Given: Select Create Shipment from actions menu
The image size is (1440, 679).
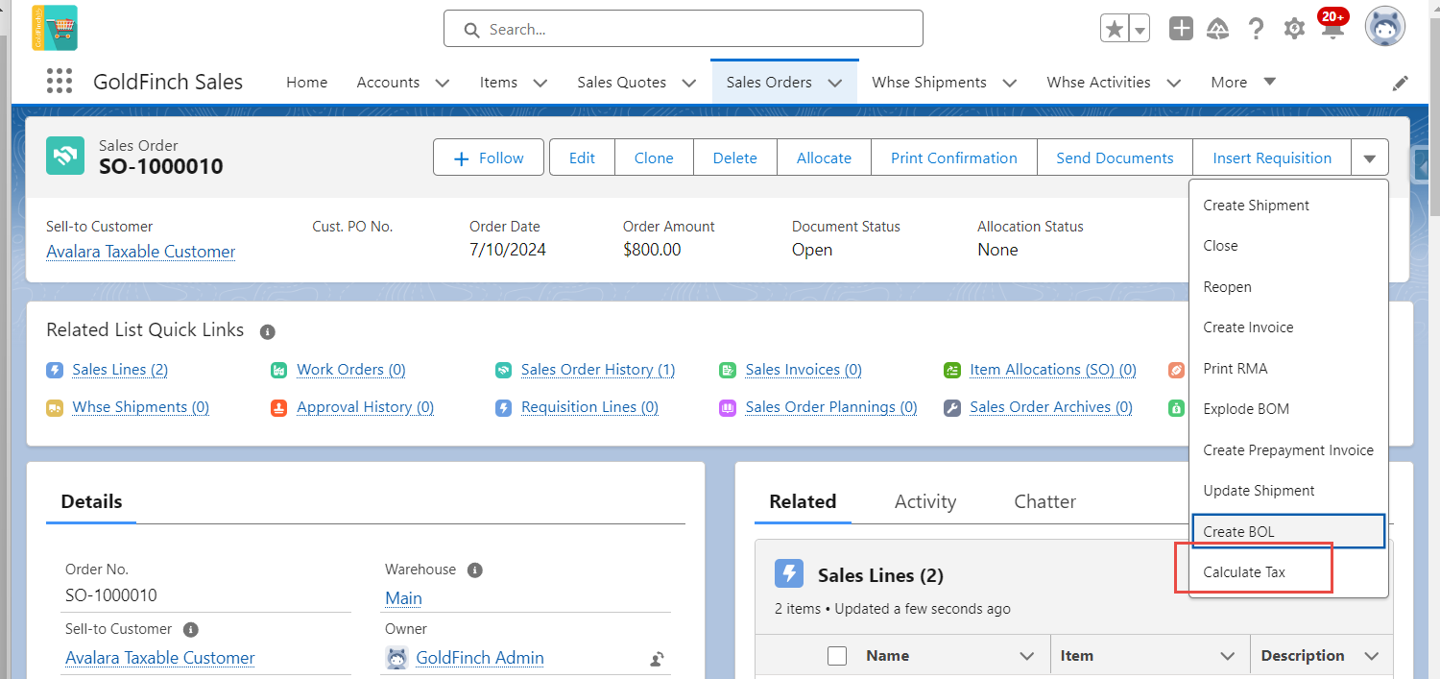Looking at the screenshot, I should tap(1288, 205).
